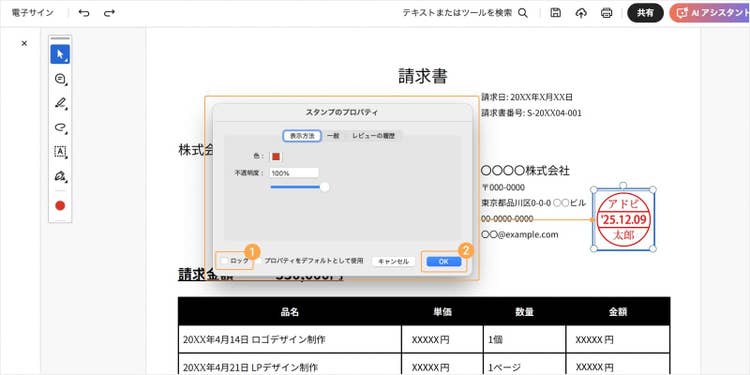Click the 東京都品川区0-0-0 address line
Viewport: 750px width, 375px height.
(533, 203)
